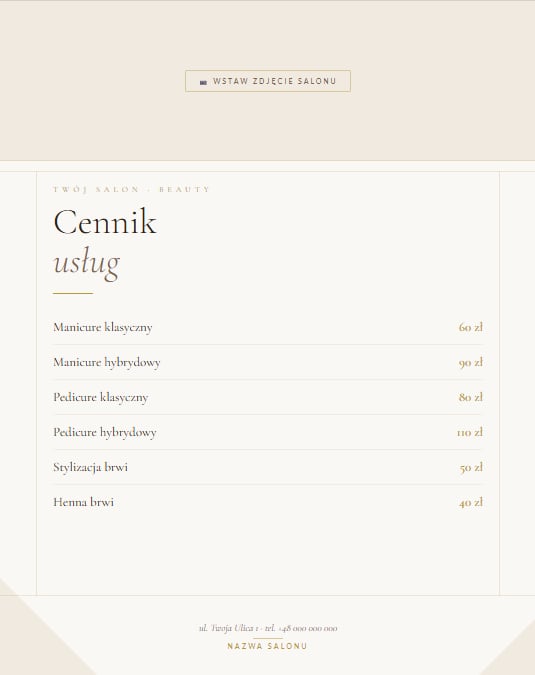Click the 40 zł price
The height and width of the screenshot is (675, 535).
(471, 502)
